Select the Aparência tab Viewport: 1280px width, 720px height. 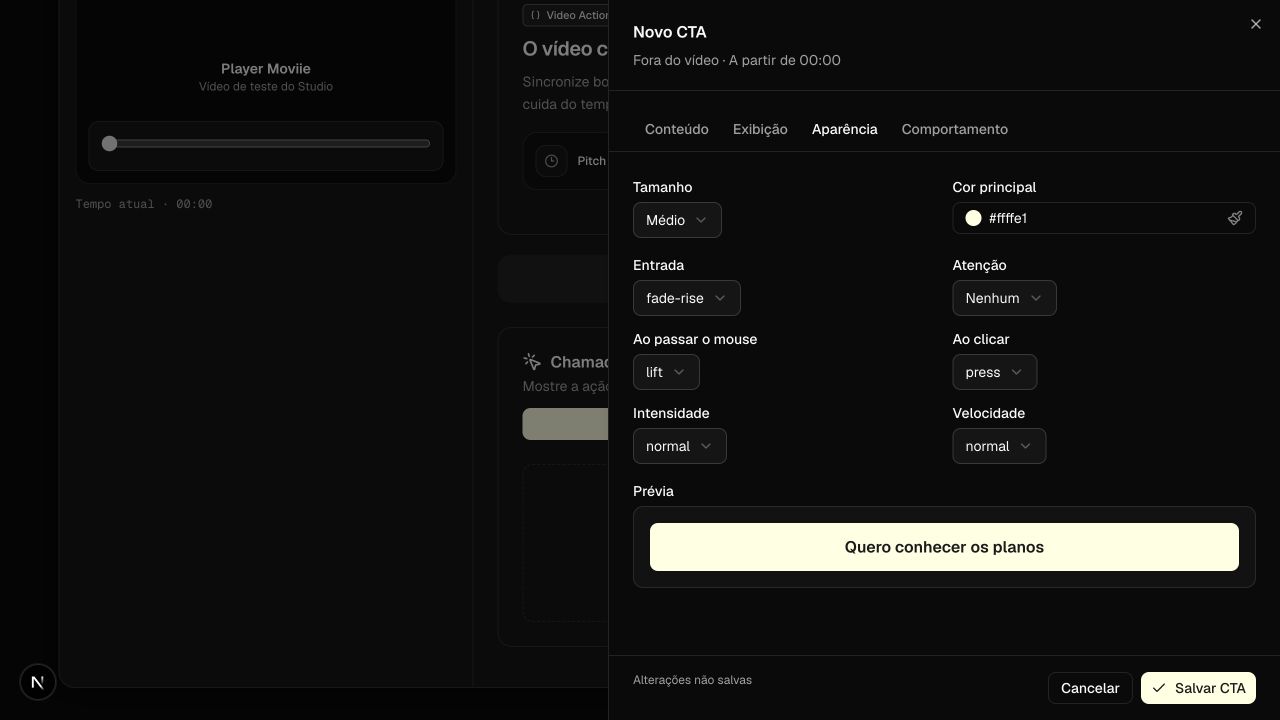[x=845, y=129]
